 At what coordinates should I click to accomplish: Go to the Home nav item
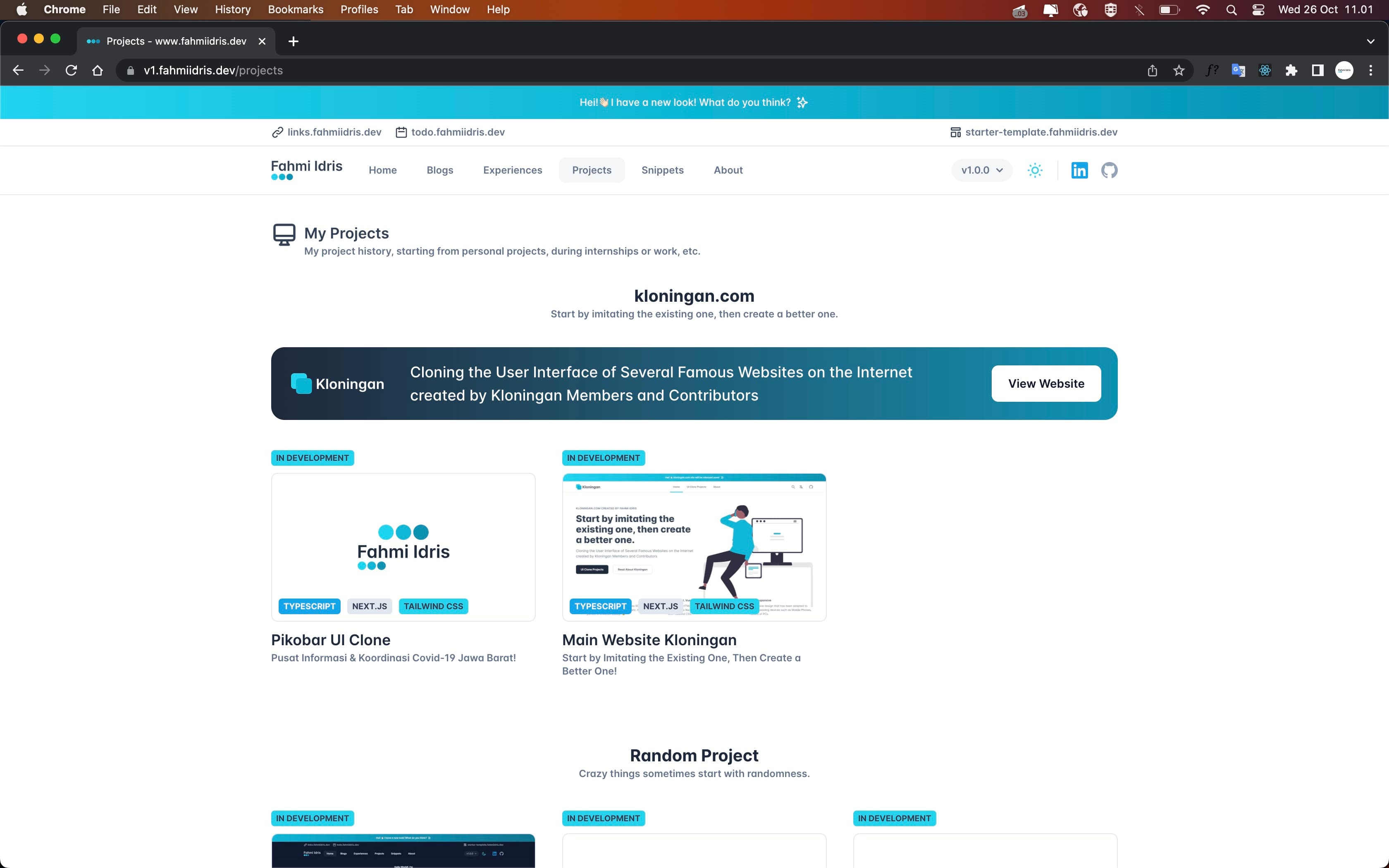[x=383, y=170]
